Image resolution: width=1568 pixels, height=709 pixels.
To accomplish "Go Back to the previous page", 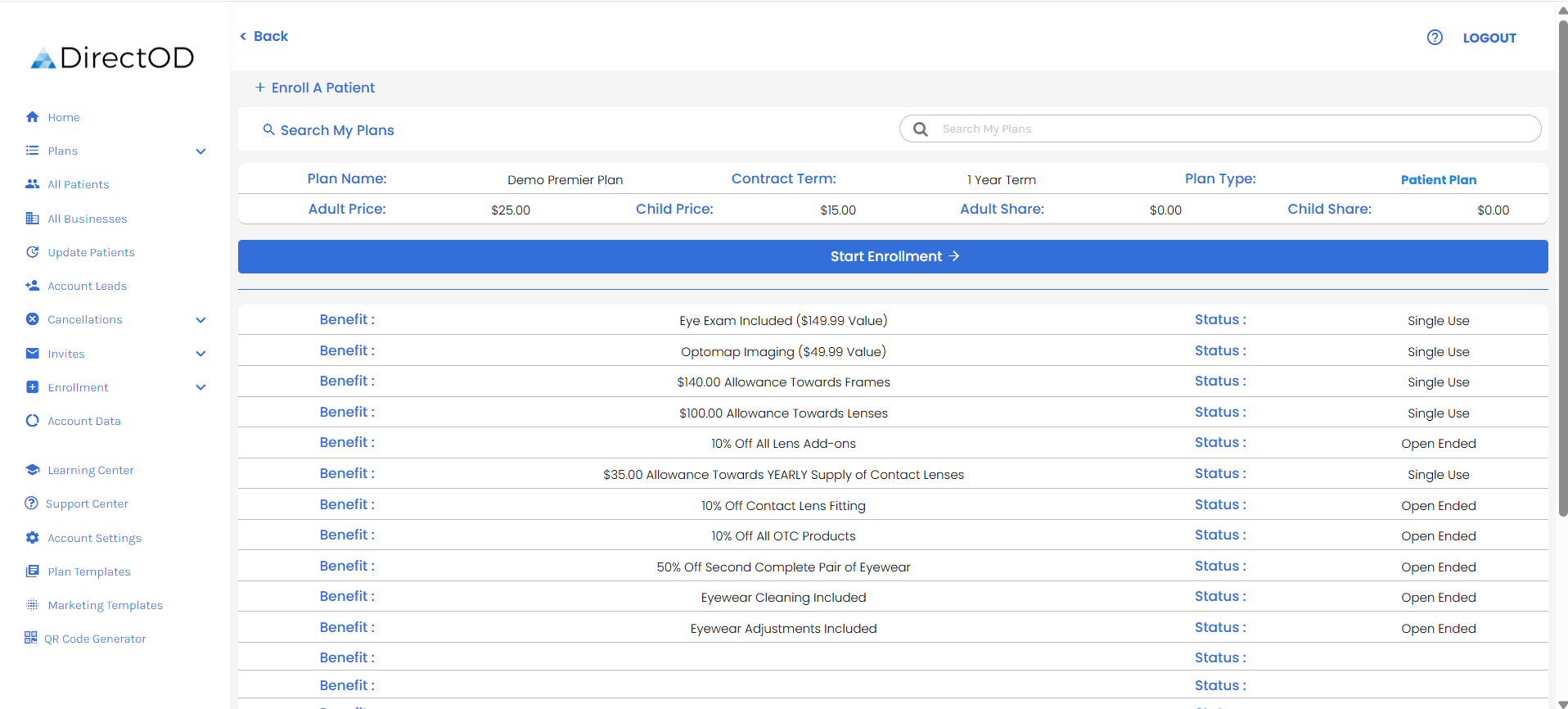I will pos(264,36).
